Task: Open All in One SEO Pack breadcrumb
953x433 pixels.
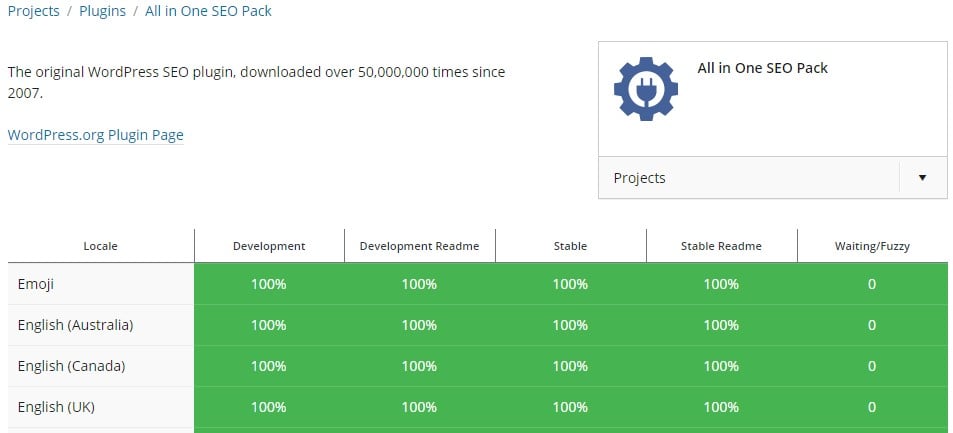Action: [x=208, y=11]
